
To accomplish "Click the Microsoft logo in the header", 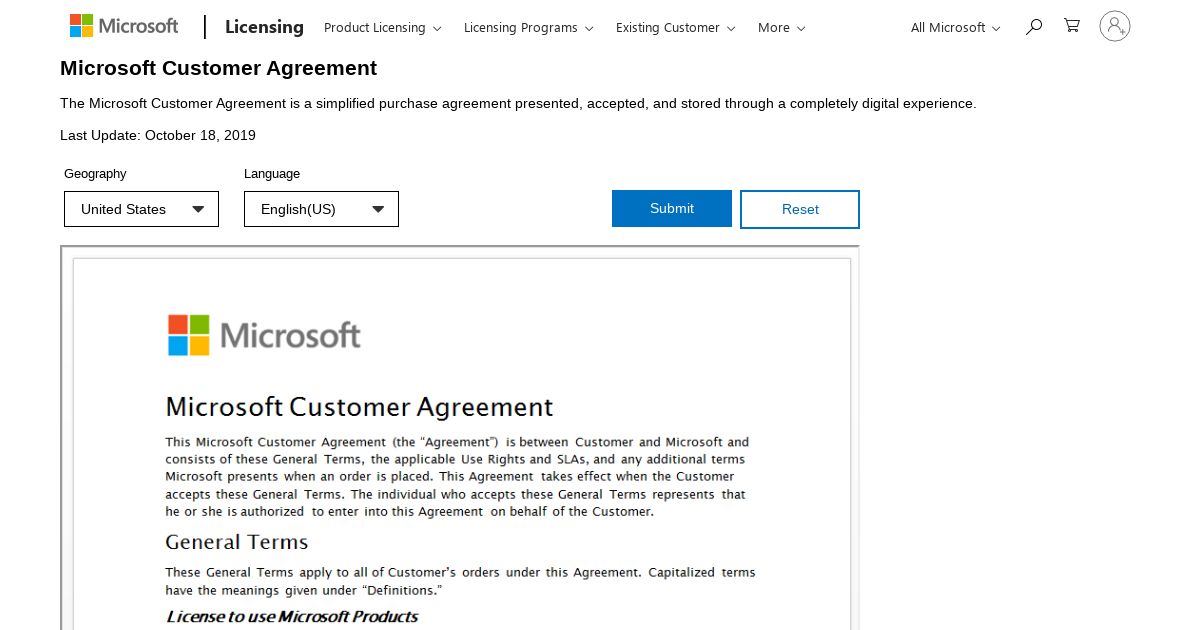I will pos(124,27).
